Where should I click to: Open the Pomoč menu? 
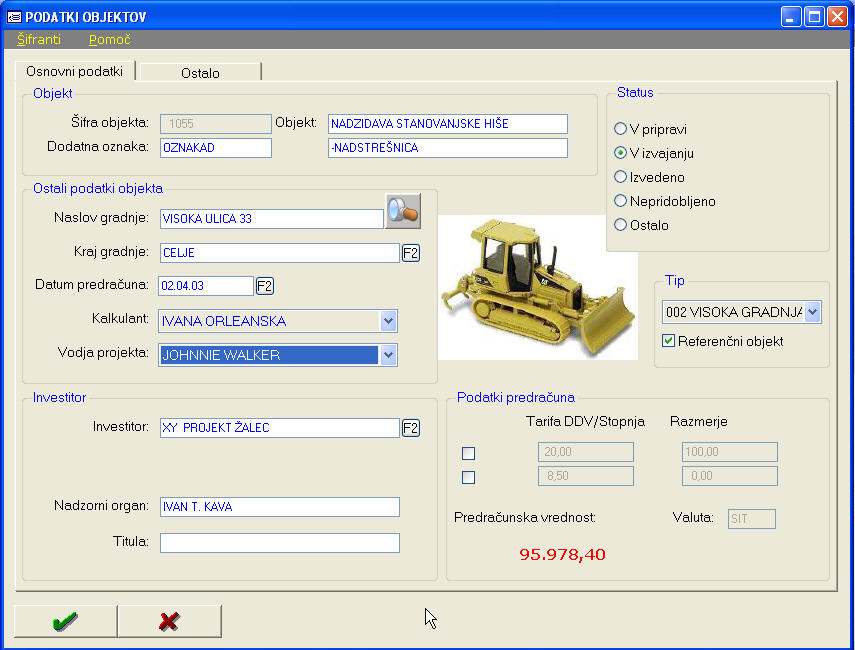[x=109, y=40]
